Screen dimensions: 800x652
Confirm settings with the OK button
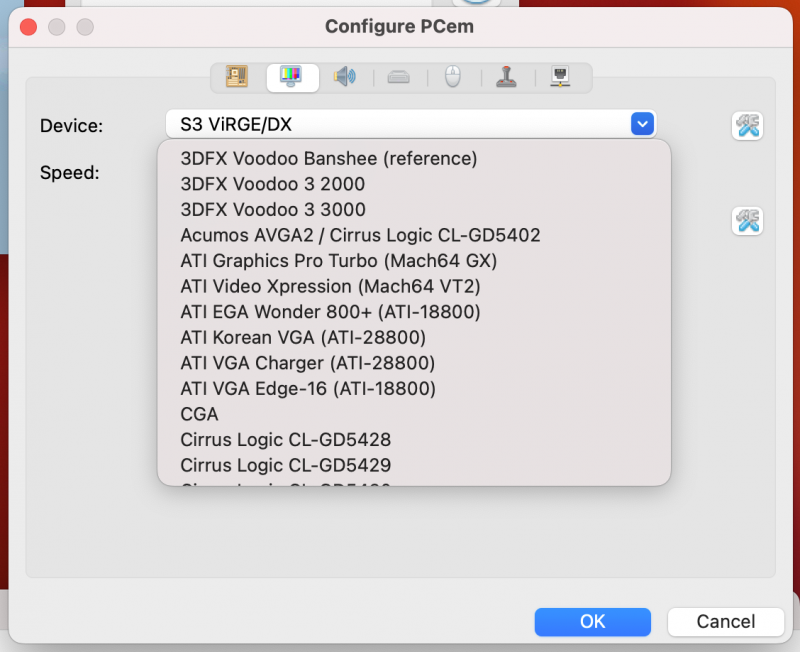point(593,622)
